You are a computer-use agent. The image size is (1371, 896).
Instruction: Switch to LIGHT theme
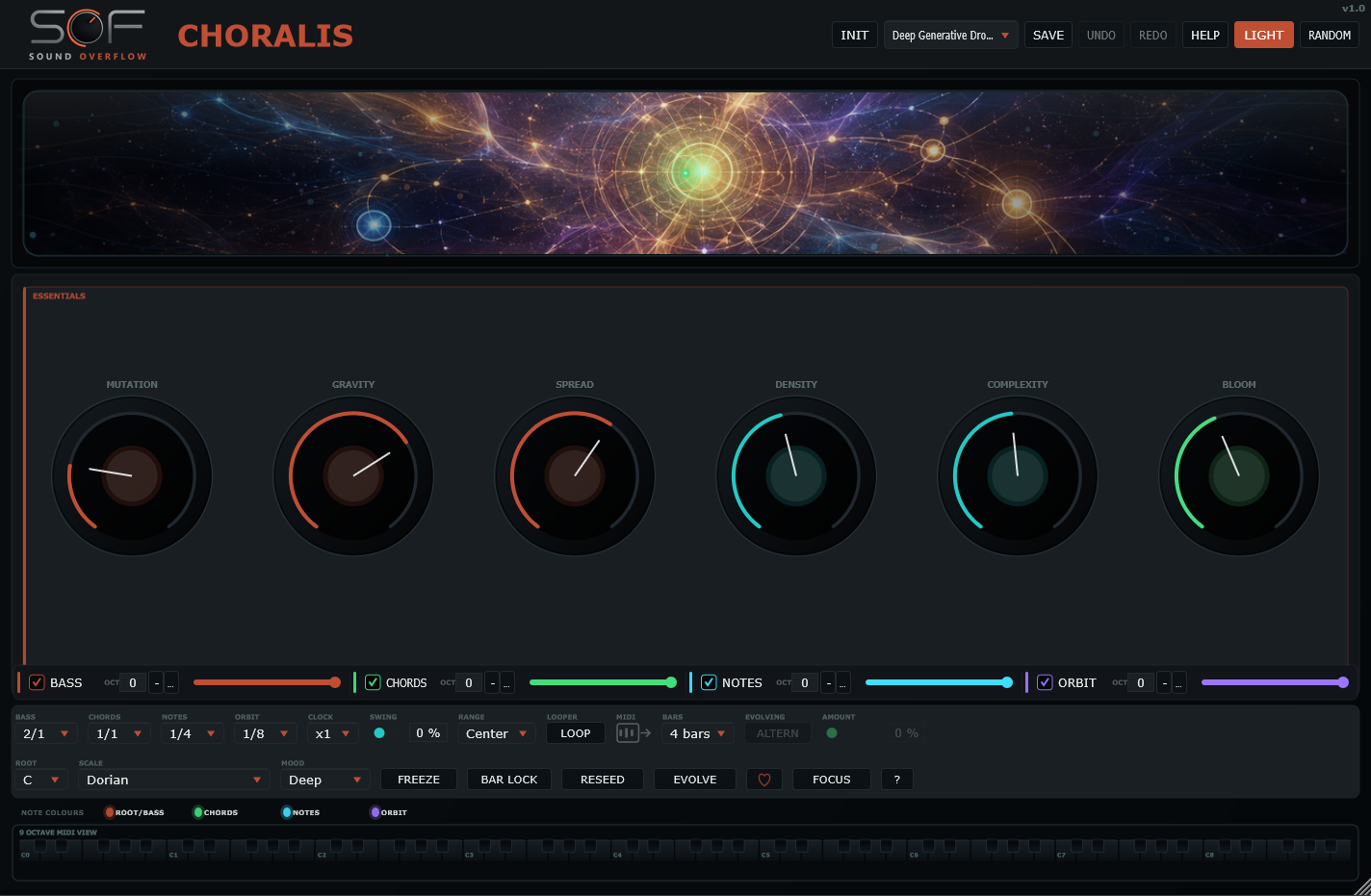[x=1264, y=36]
